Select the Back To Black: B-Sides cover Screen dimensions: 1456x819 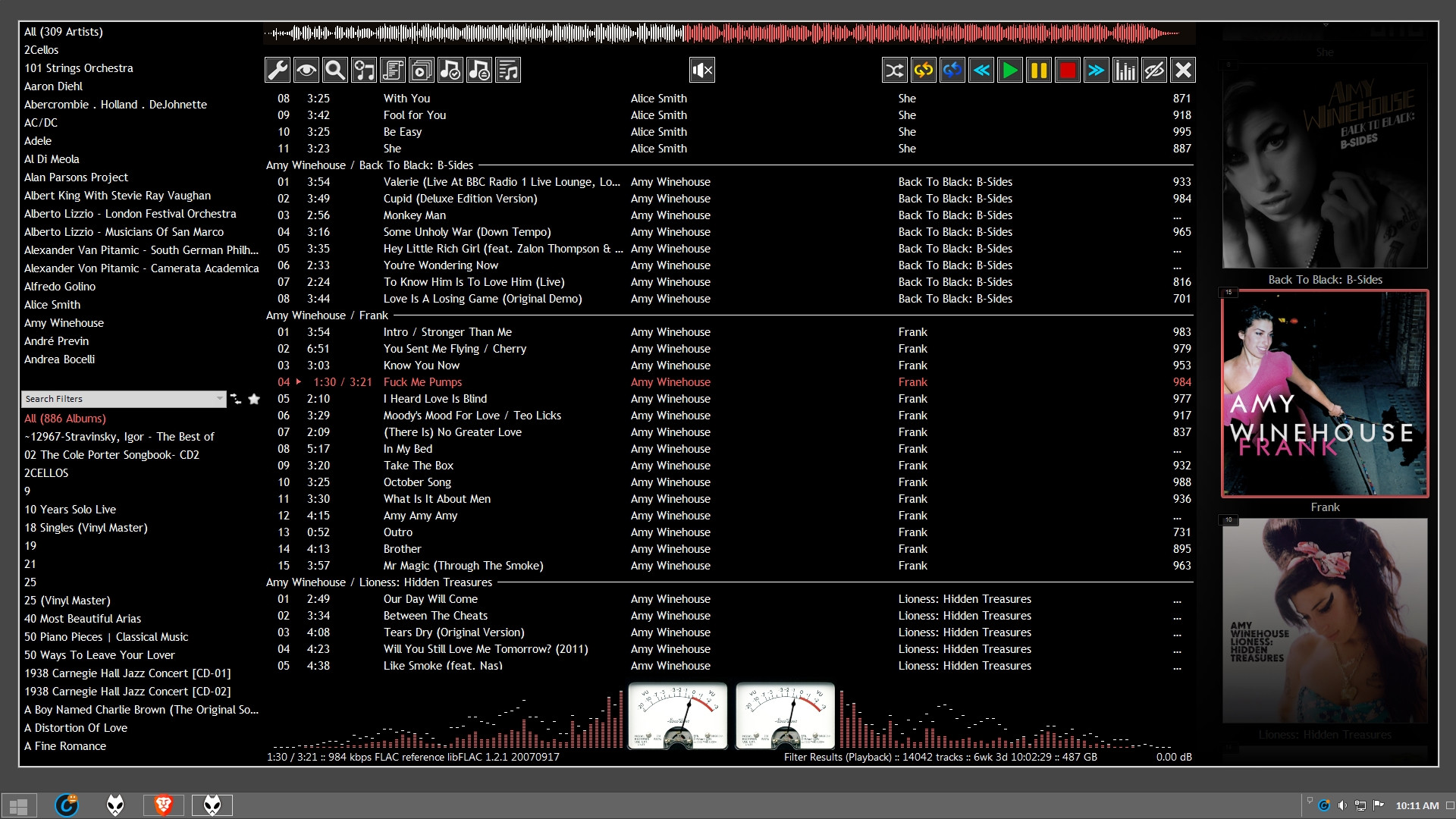[x=1325, y=167]
